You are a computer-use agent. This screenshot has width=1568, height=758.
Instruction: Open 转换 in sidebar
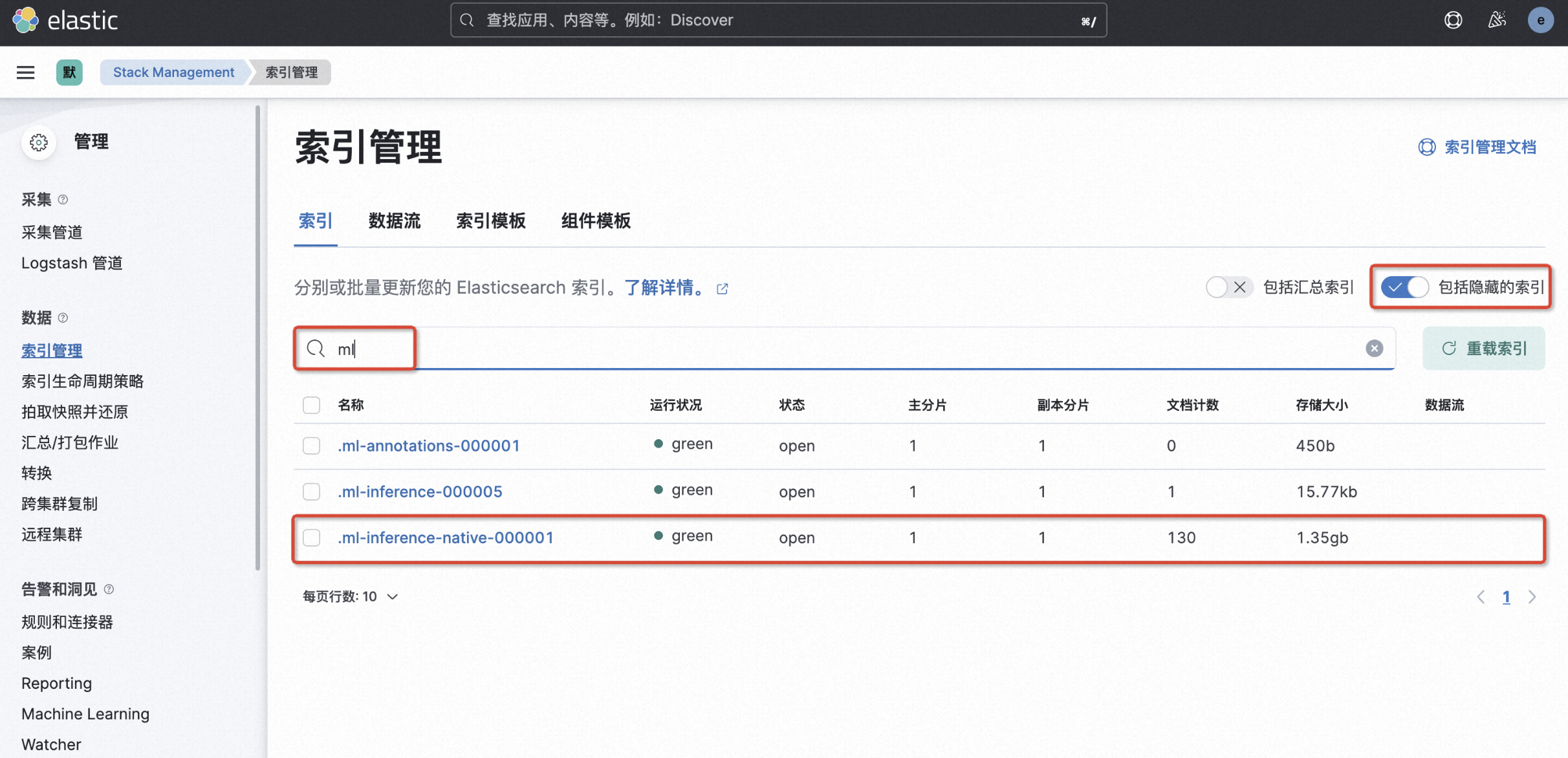[36, 473]
